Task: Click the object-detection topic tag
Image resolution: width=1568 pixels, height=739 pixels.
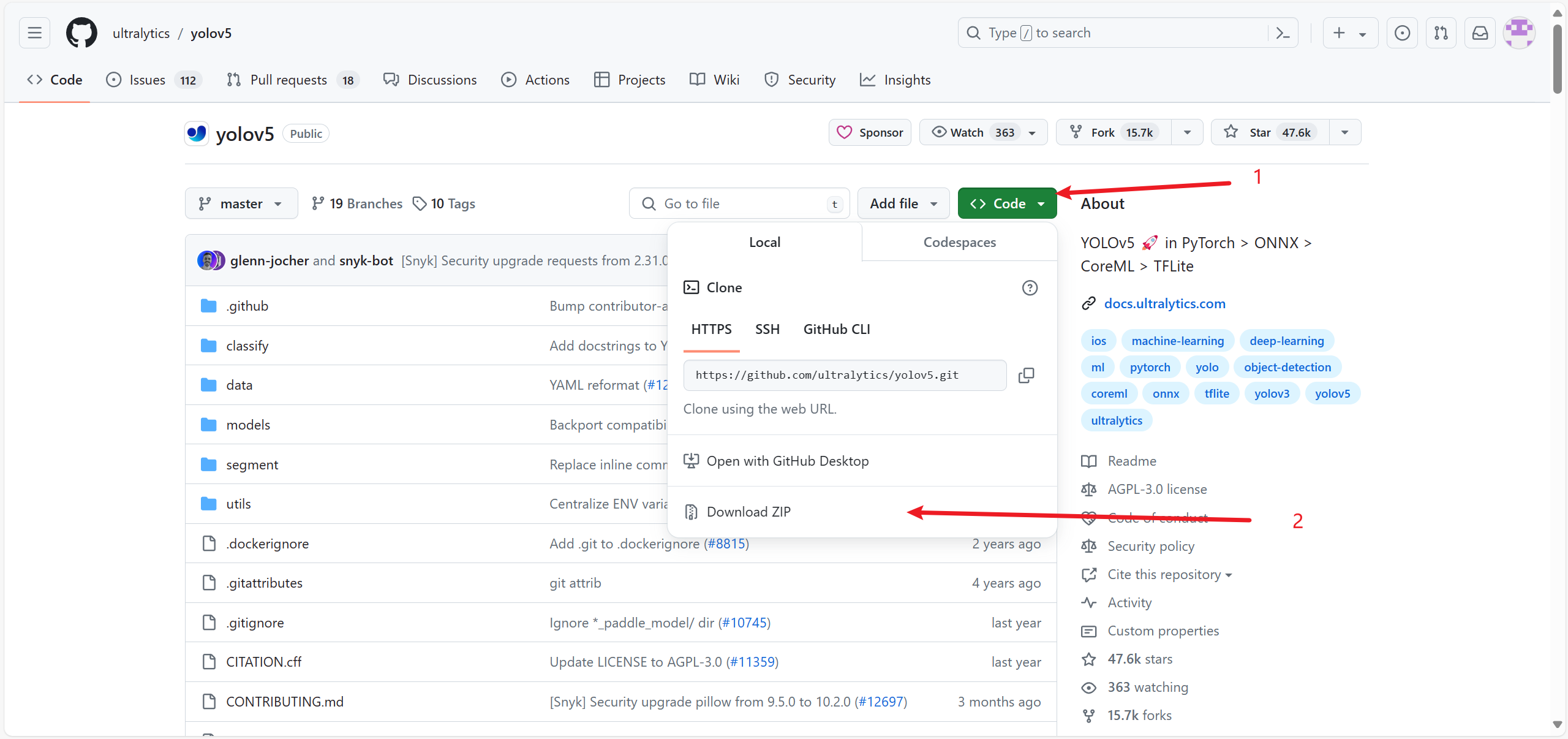Action: pos(1287,368)
